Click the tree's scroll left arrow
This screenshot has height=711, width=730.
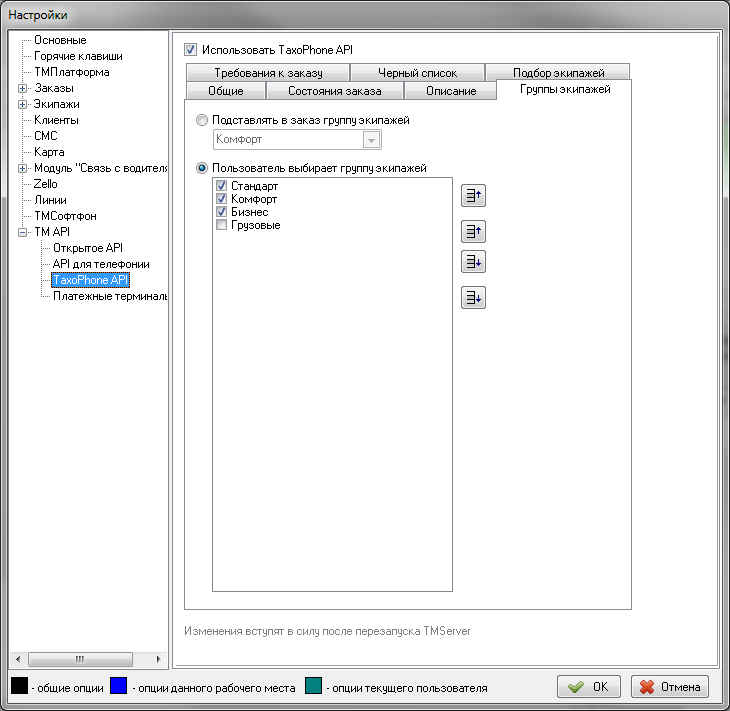pos(18,659)
